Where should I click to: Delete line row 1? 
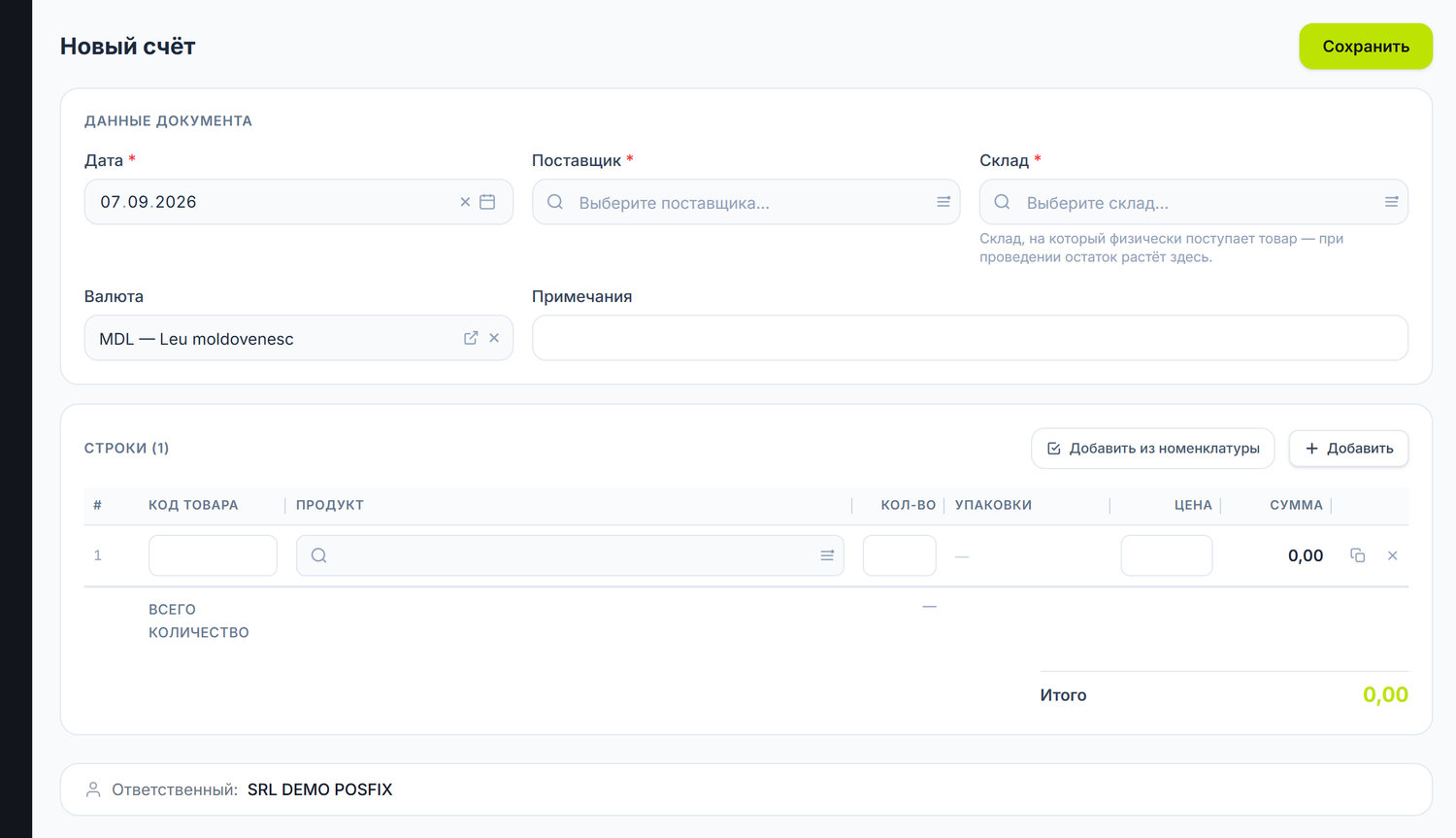[x=1393, y=555]
